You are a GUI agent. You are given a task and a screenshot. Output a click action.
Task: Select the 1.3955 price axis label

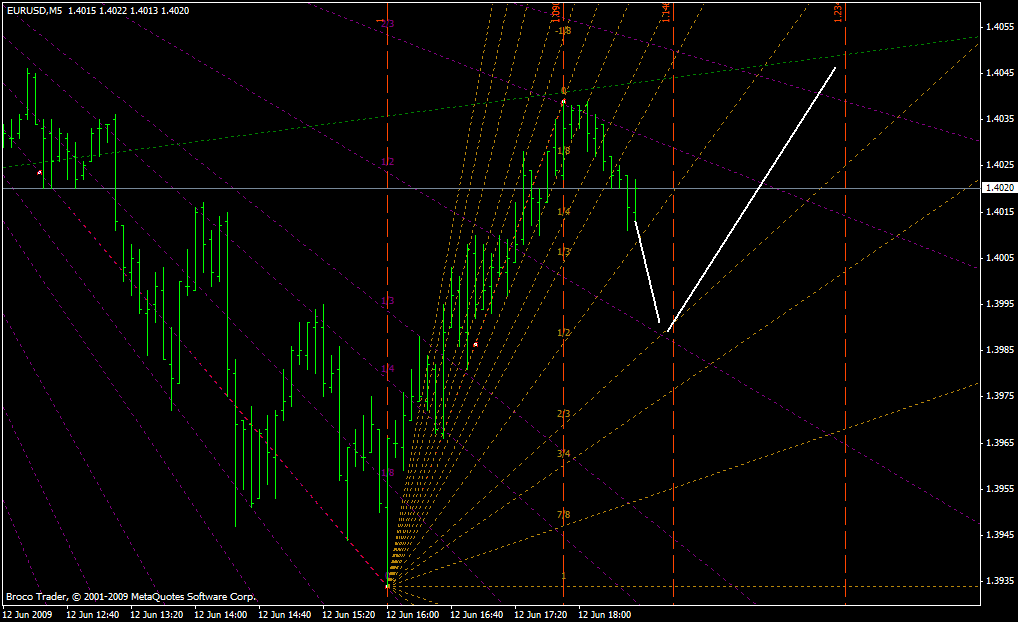999,489
